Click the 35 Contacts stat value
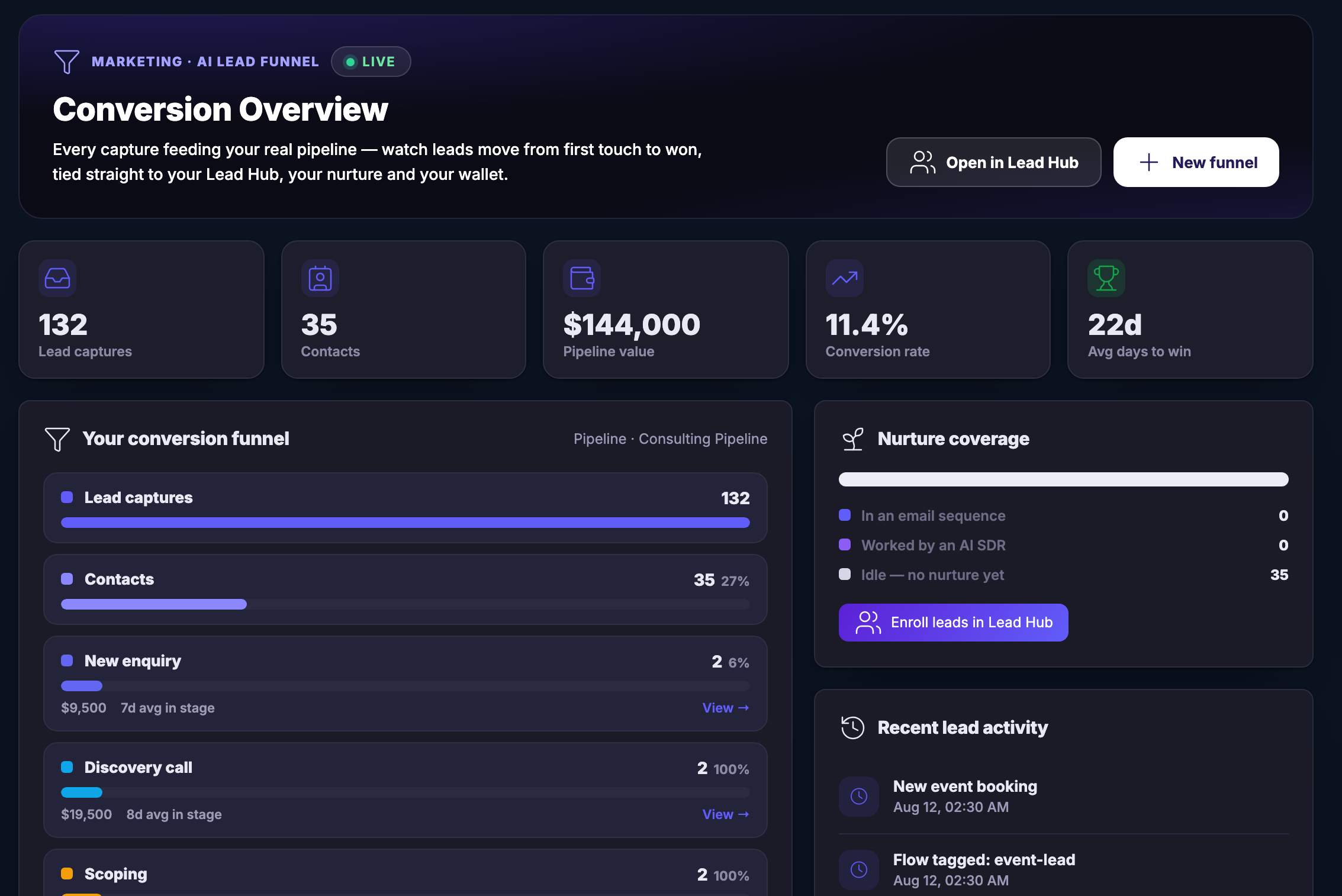Image resolution: width=1342 pixels, height=896 pixels. click(x=319, y=325)
